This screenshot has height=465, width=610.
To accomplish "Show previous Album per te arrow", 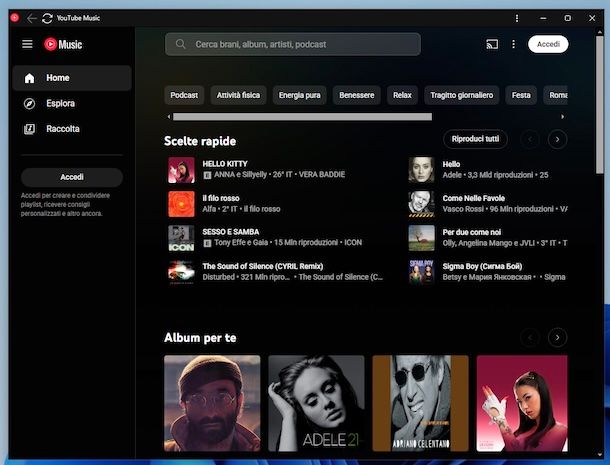I will click(530, 337).
